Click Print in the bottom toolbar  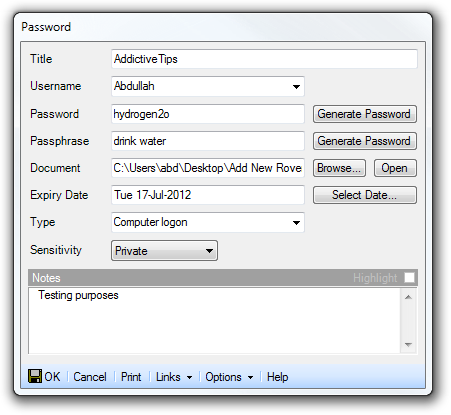[131, 377]
